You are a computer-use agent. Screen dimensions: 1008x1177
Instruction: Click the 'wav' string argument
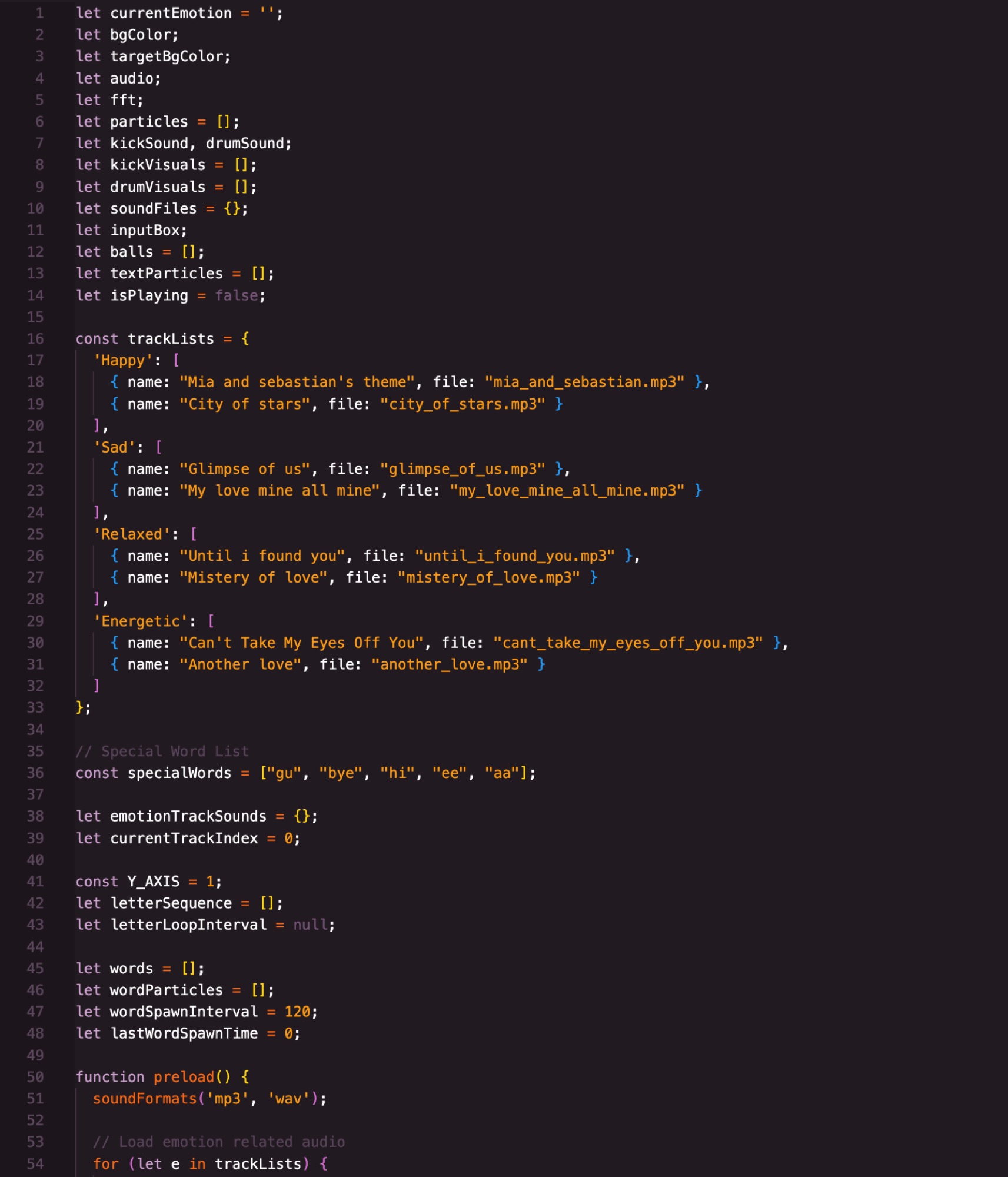288,1099
